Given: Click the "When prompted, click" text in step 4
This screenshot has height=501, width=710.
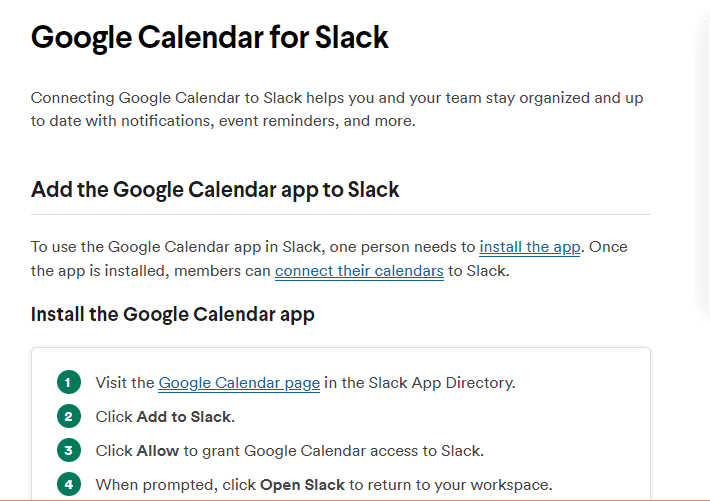Looking at the screenshot, I should [176, 484].
